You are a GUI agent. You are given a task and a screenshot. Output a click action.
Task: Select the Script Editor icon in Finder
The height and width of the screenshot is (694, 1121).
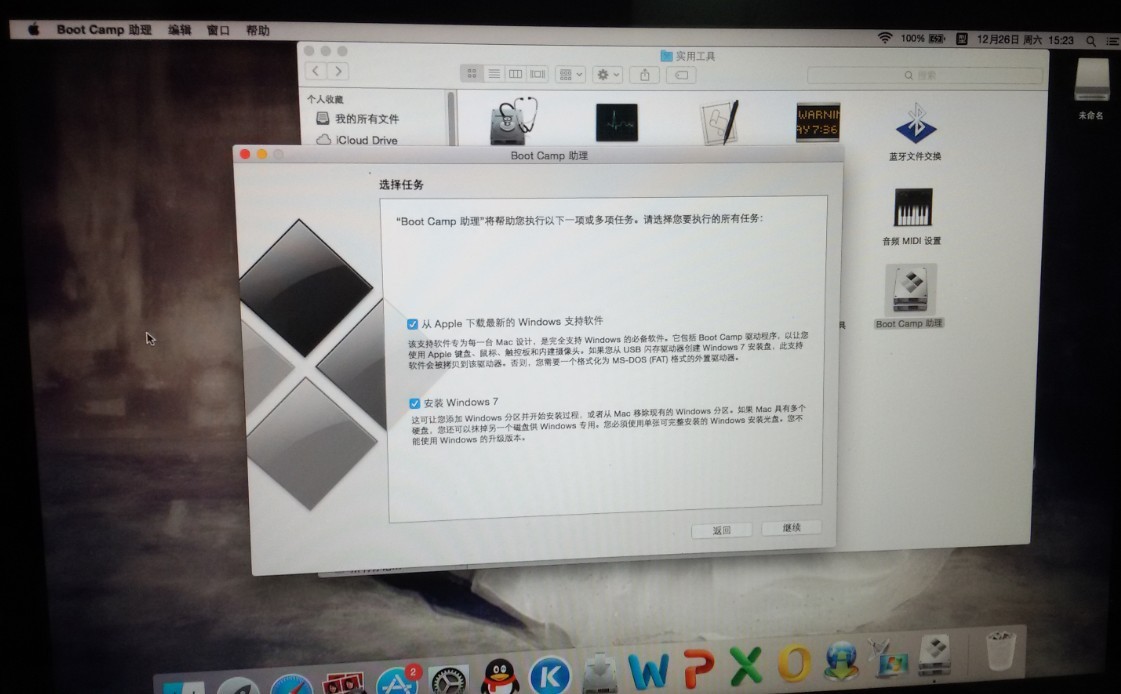719,122
